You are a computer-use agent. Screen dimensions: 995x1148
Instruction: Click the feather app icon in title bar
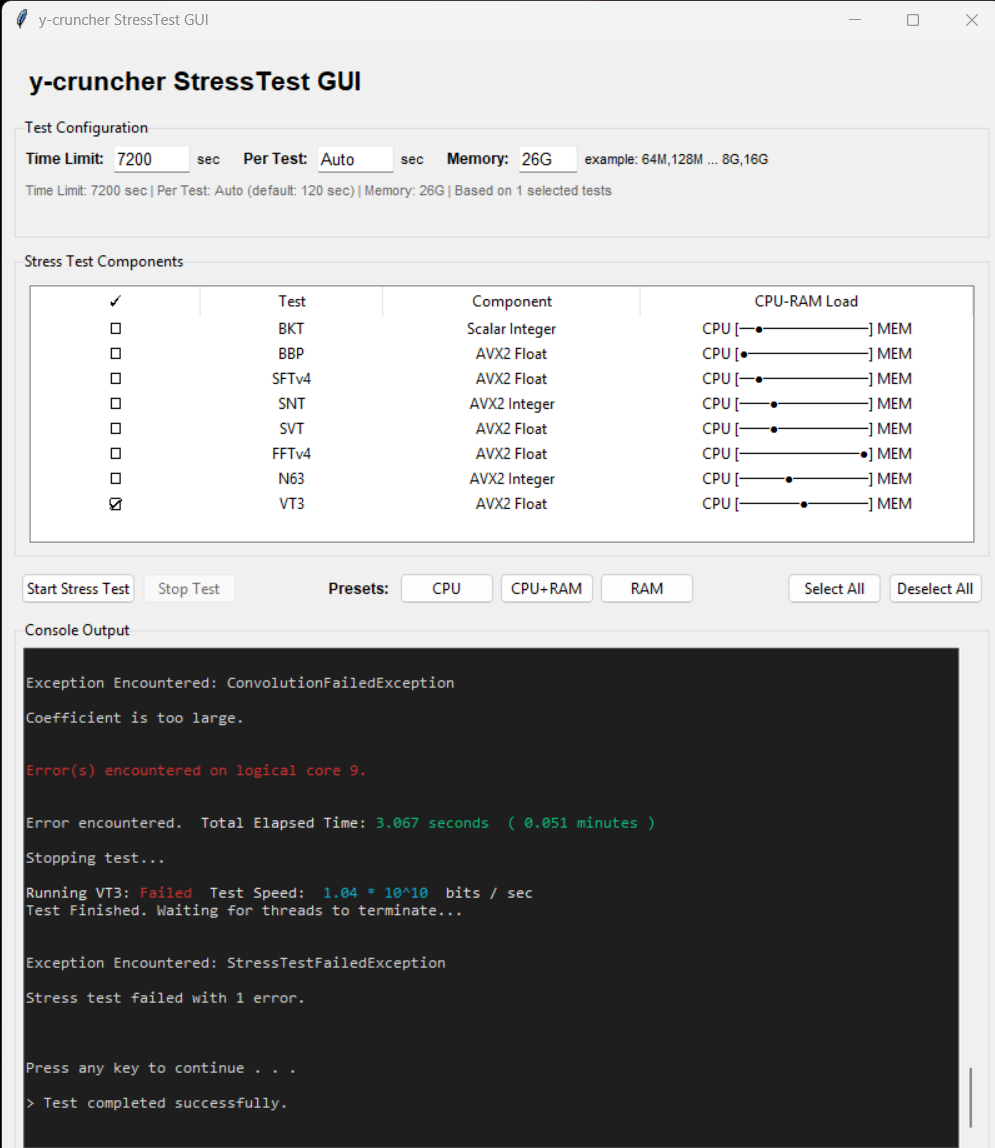(x=22, y=19)
